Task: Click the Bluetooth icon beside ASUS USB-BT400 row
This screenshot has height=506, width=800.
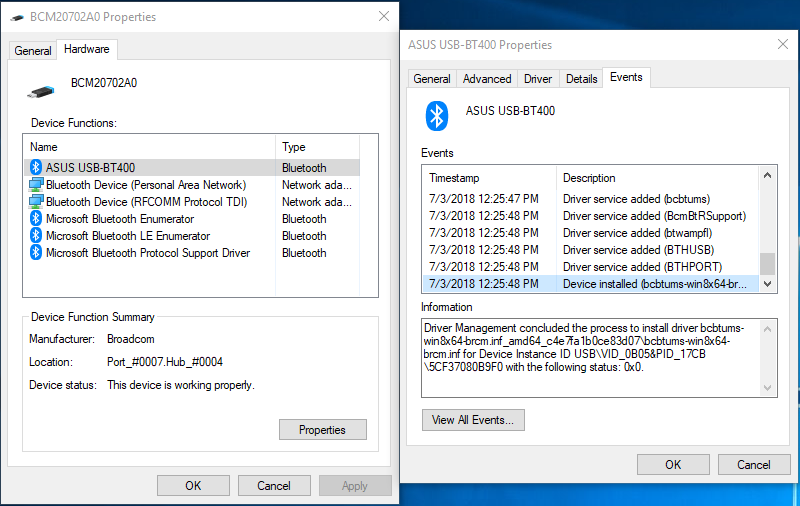Action: coord(36,167)
